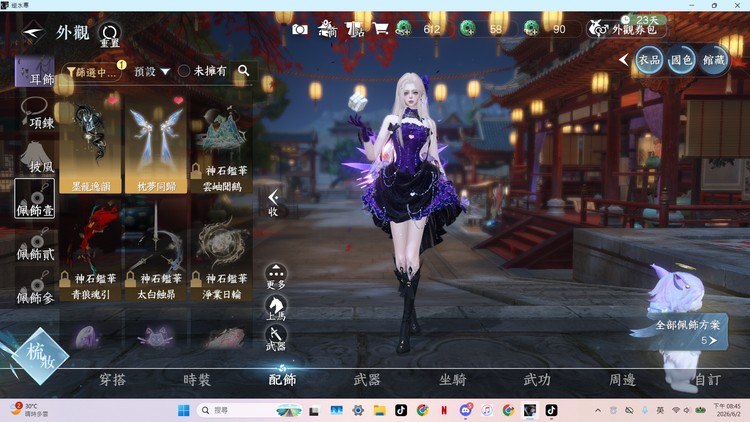Open the 篩選中 filter button

tap(92, 72)
